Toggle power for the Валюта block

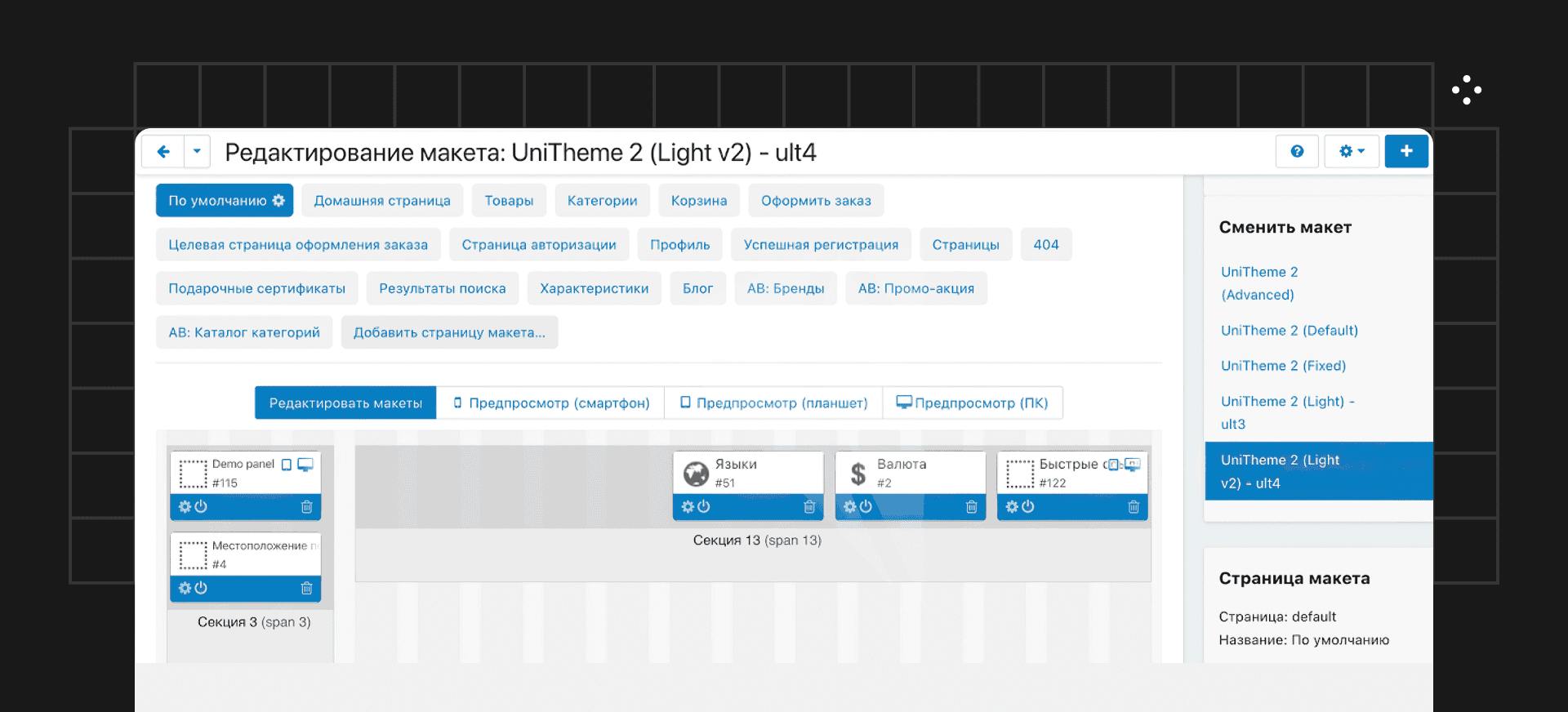pos(866,507)
